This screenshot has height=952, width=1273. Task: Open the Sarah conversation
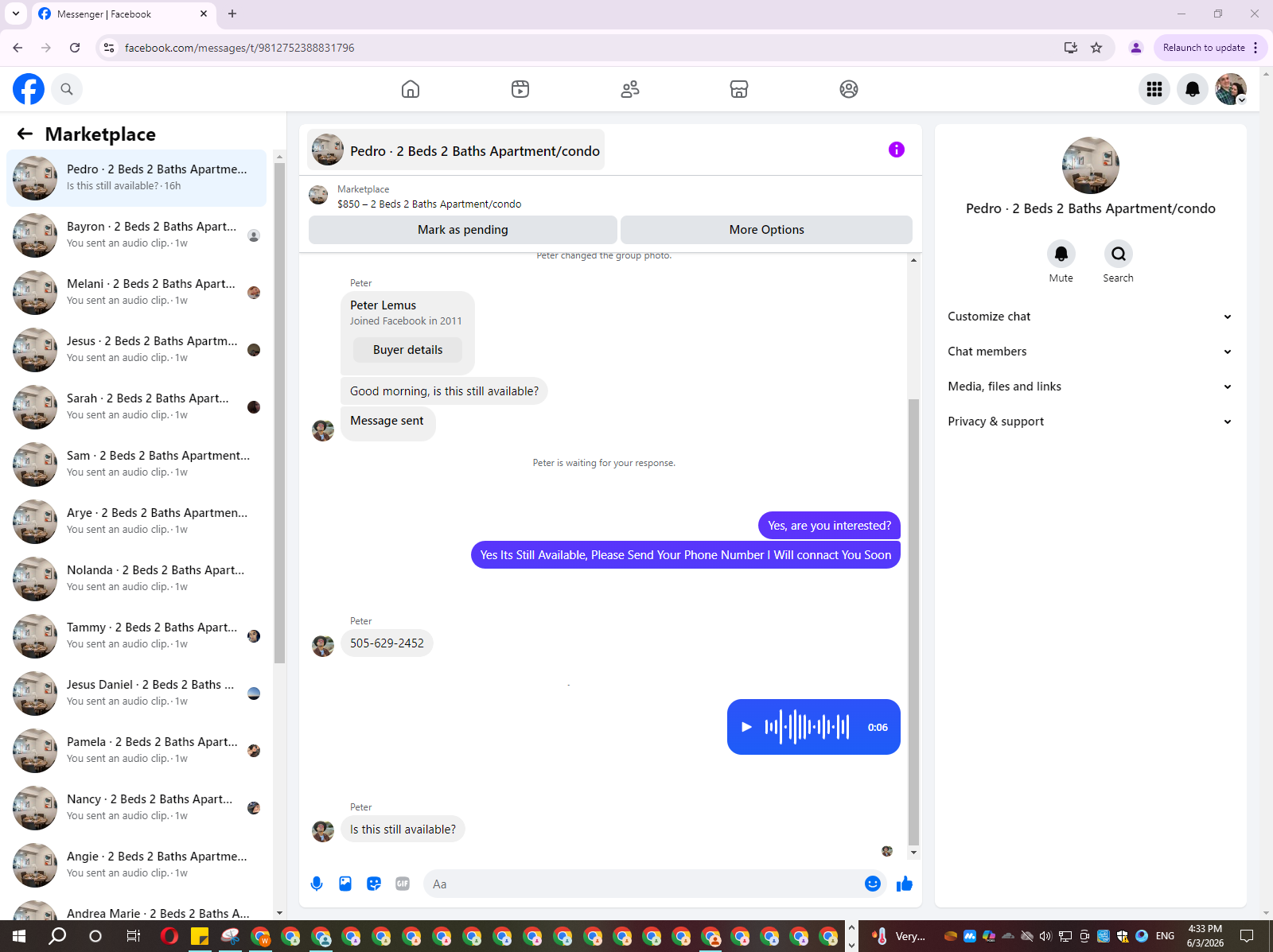click(137, 407)
